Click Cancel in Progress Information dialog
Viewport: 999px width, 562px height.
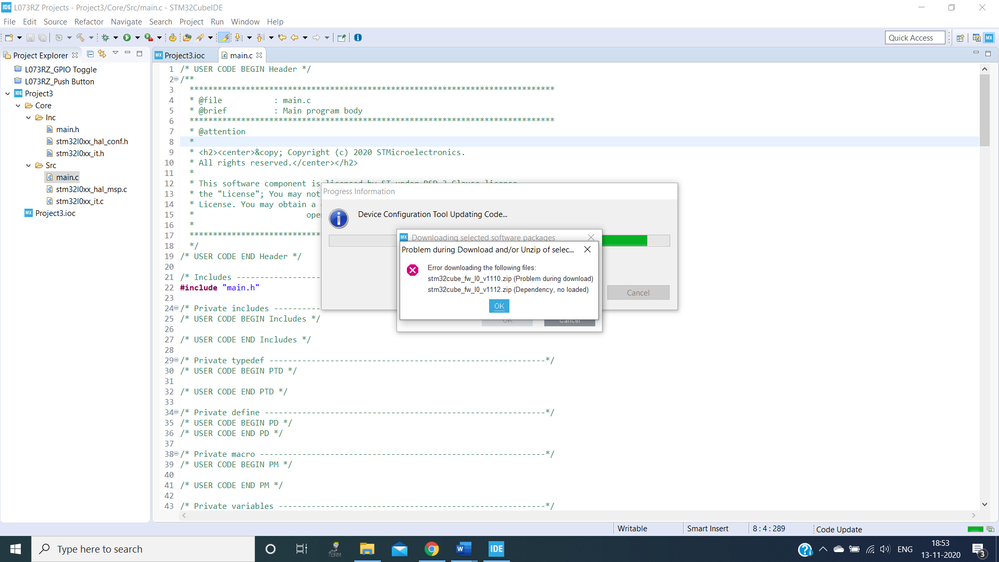click(x=638, y=292)
